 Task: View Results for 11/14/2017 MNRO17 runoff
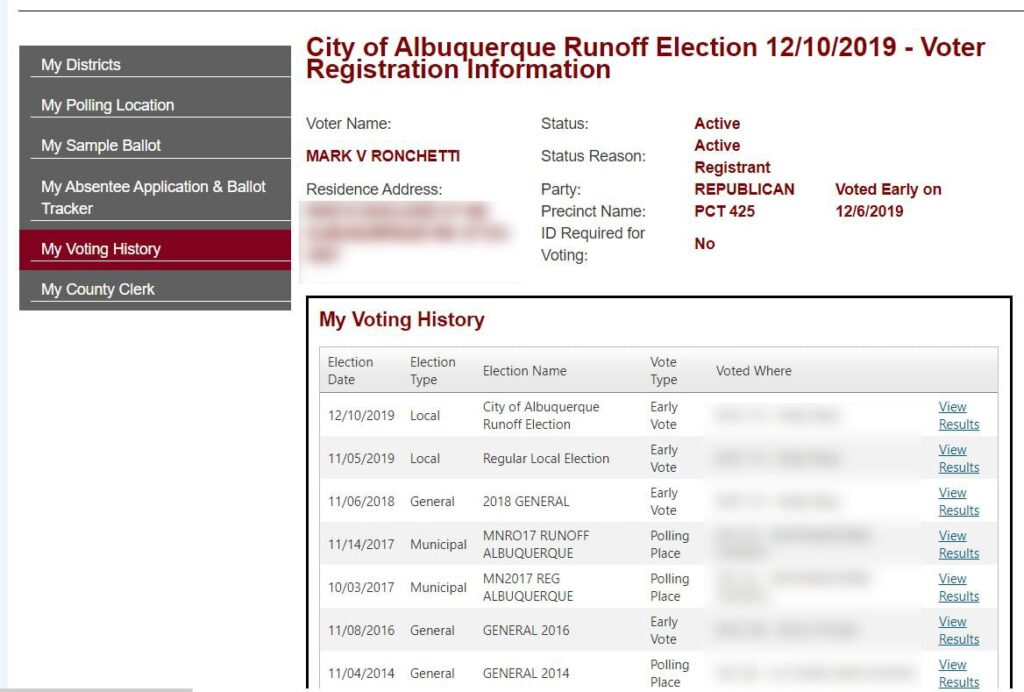tap(959, 544)
